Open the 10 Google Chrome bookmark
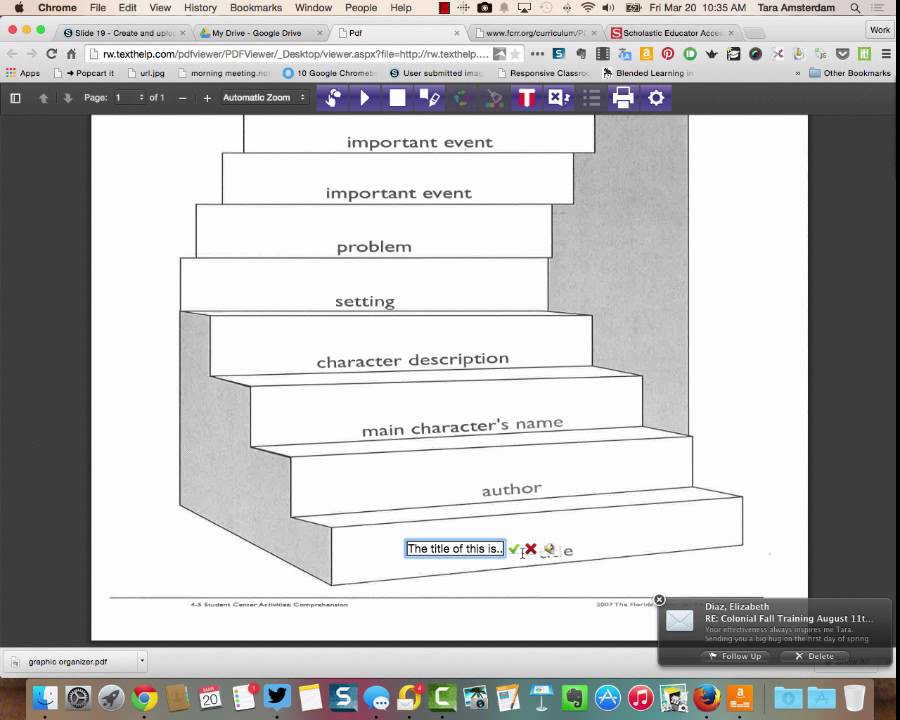Screen dimensions: 900x720 pos(329,73)
